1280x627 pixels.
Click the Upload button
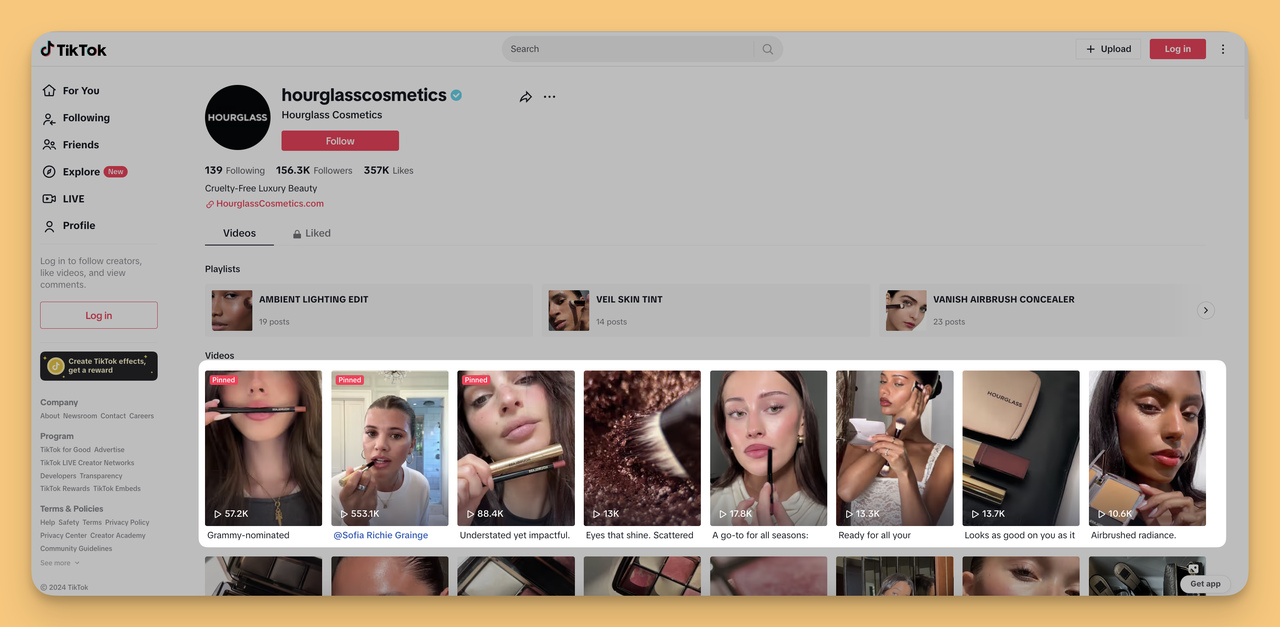(x=1108, y=49)
